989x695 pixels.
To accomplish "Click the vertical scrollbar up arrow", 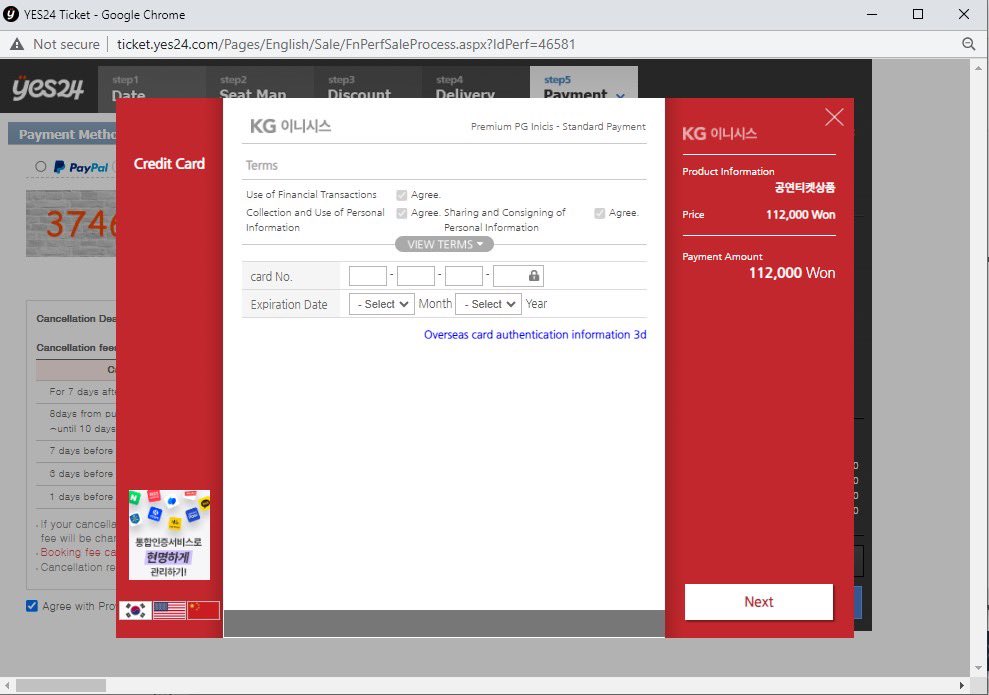I will pyautogui.click(x=978, y=67).
